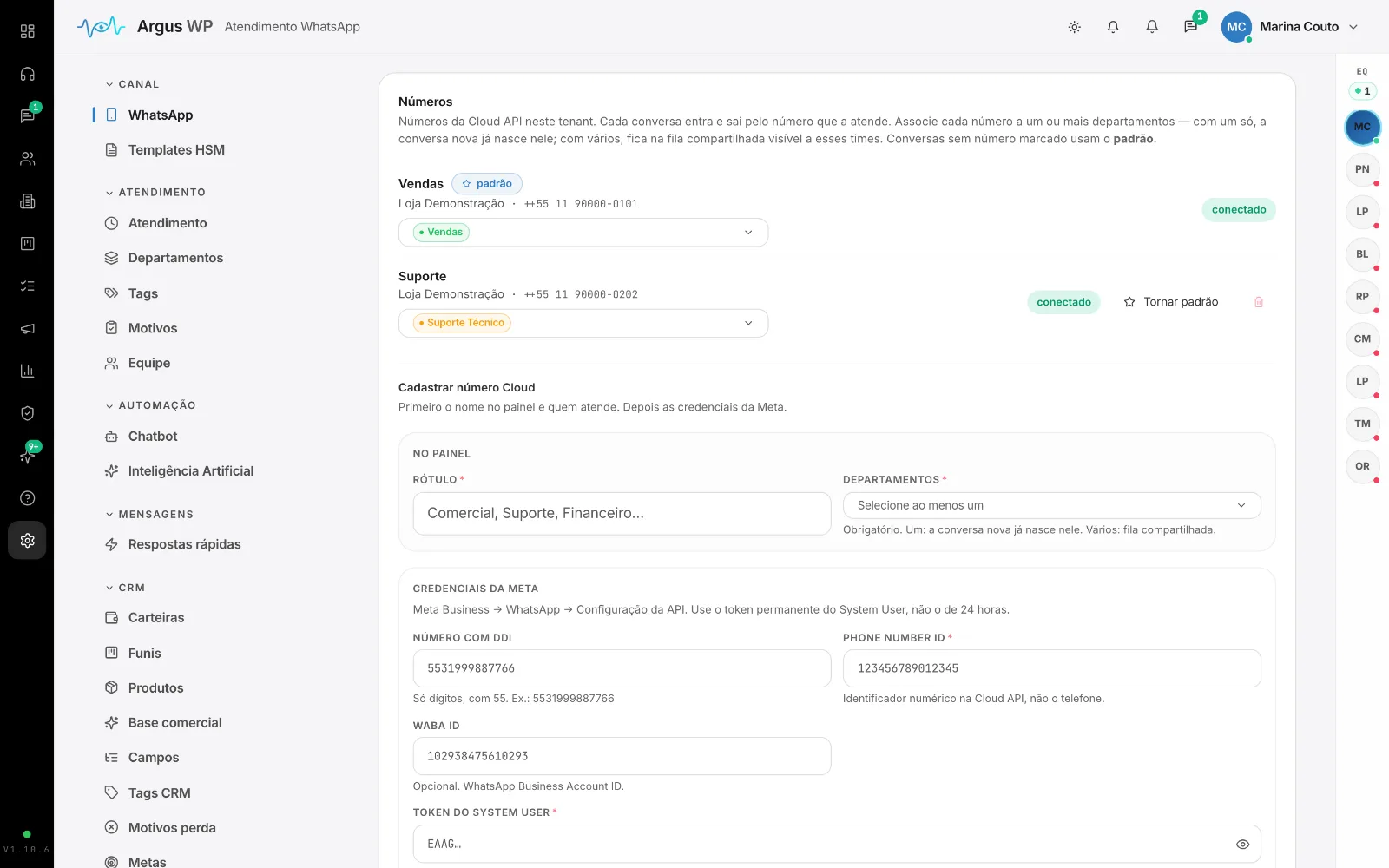Click Tornar padrão for Suporte number
Viewport: 1389px width, 868px height.
click(1171, 302)
